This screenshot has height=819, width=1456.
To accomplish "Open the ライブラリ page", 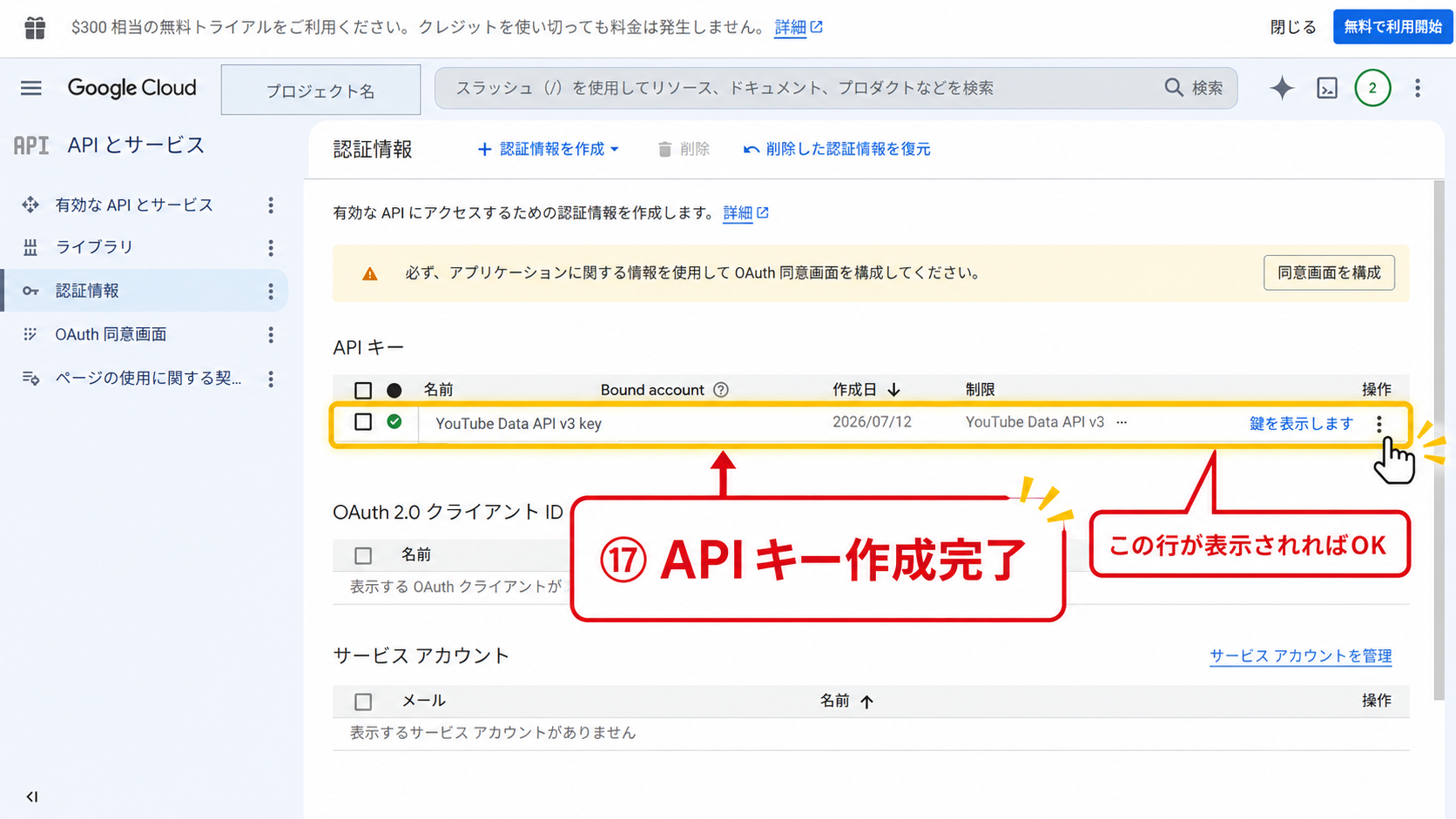I will point(94,247).
